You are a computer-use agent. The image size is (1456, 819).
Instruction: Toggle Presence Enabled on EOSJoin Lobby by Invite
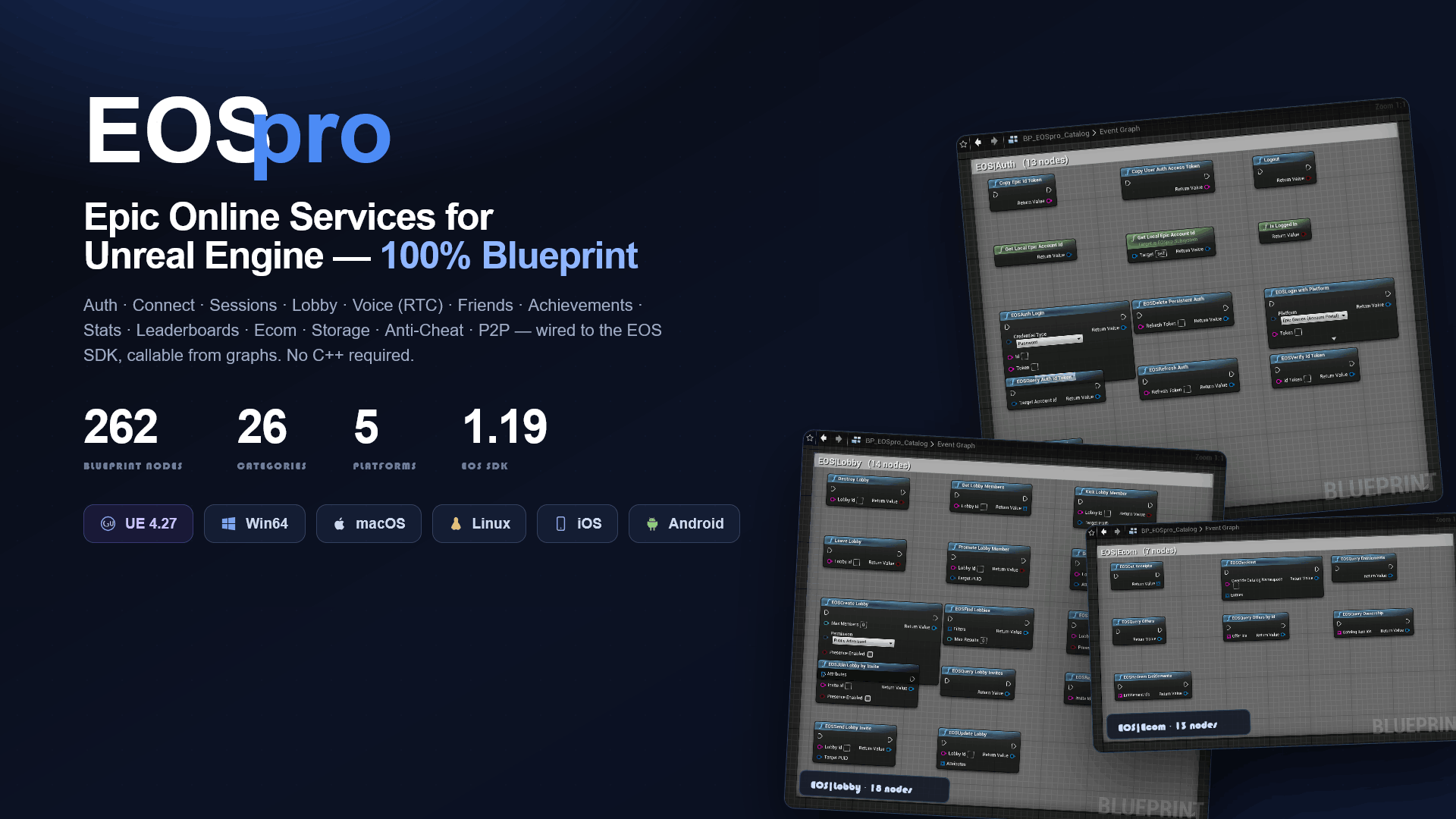click(868, 698)
